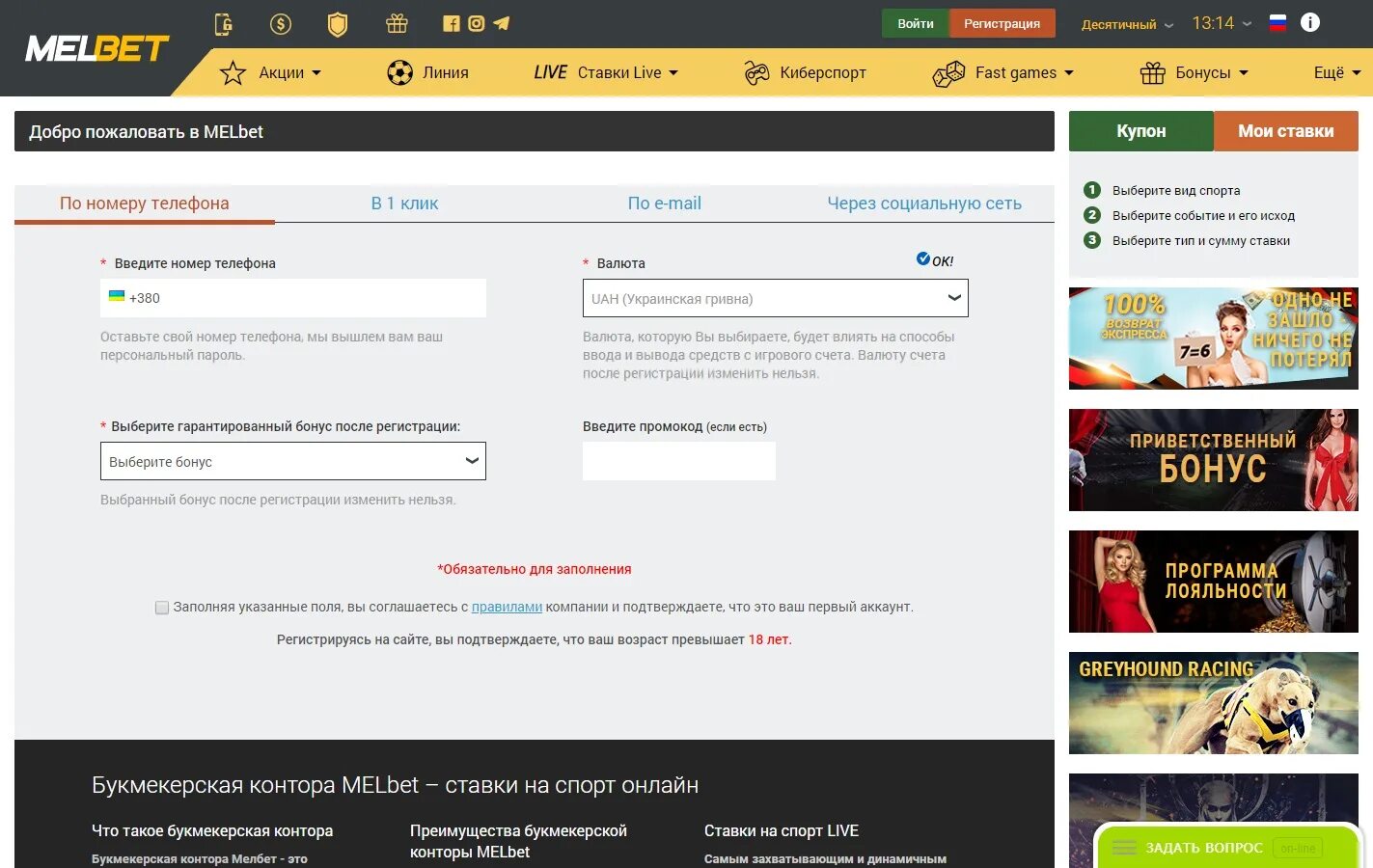Click the LIVE logo in menu
Screen dimensions: 1373x868
point(551,72)
